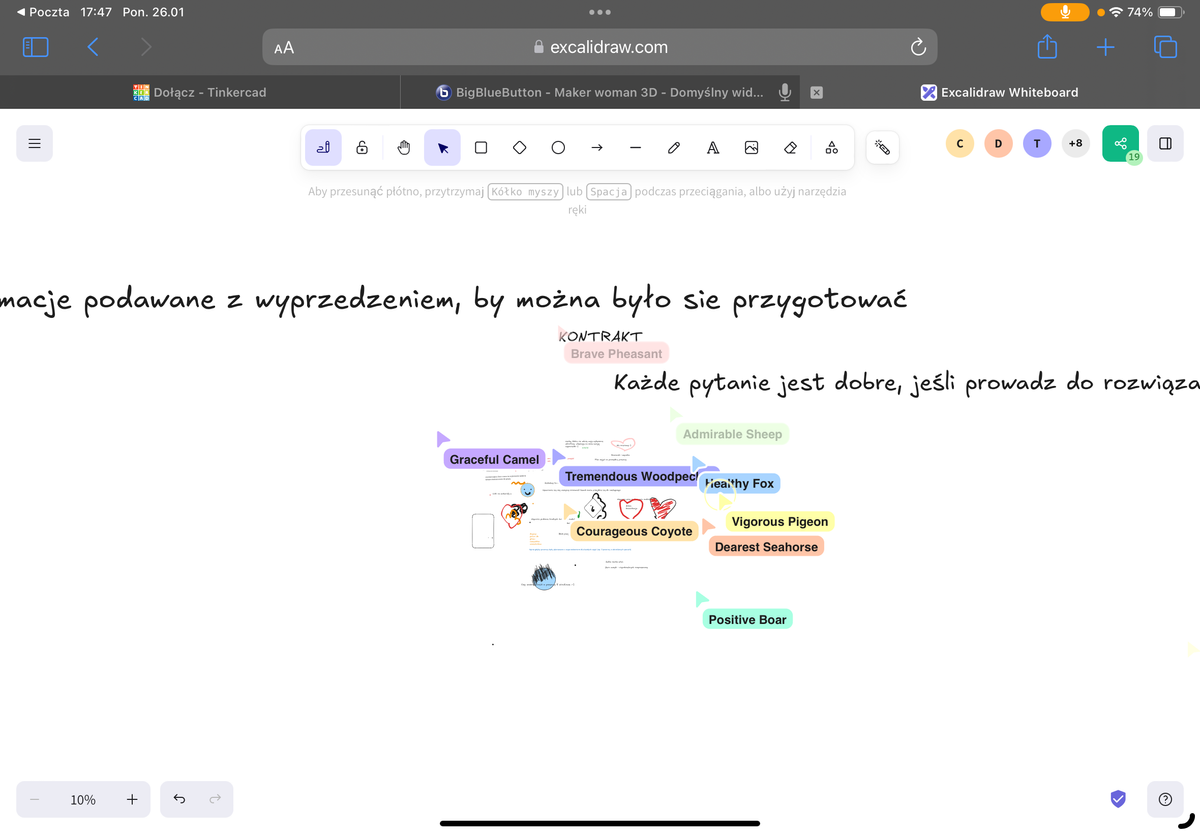1200x834 pixels.
Task: Expand the +8 more collaborators list
Action: [1075, 143]
